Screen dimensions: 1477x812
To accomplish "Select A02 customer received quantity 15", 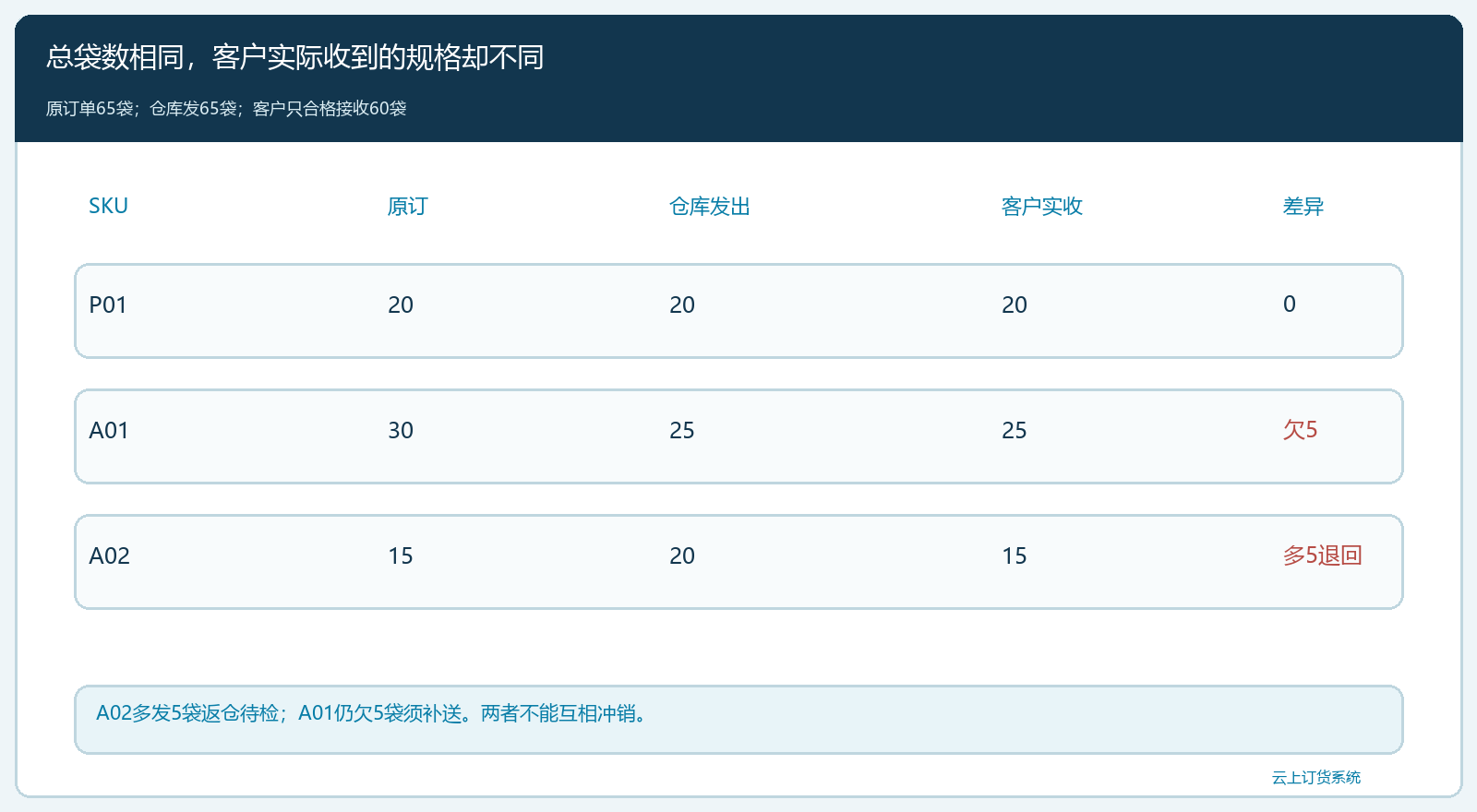I will (x=1015, y=555).
